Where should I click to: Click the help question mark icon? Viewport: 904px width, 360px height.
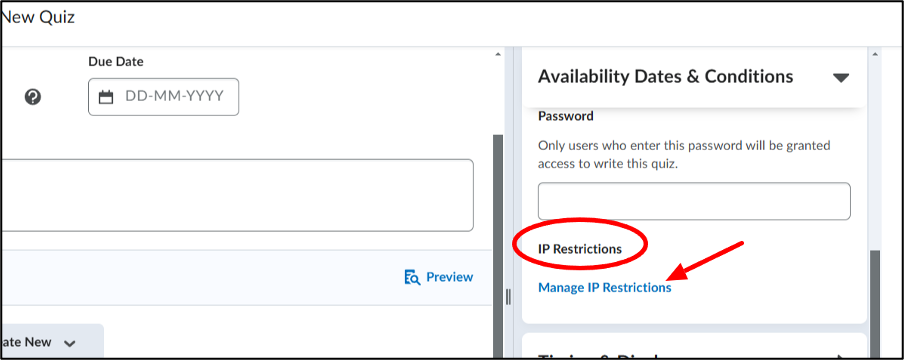click(33, 97)
